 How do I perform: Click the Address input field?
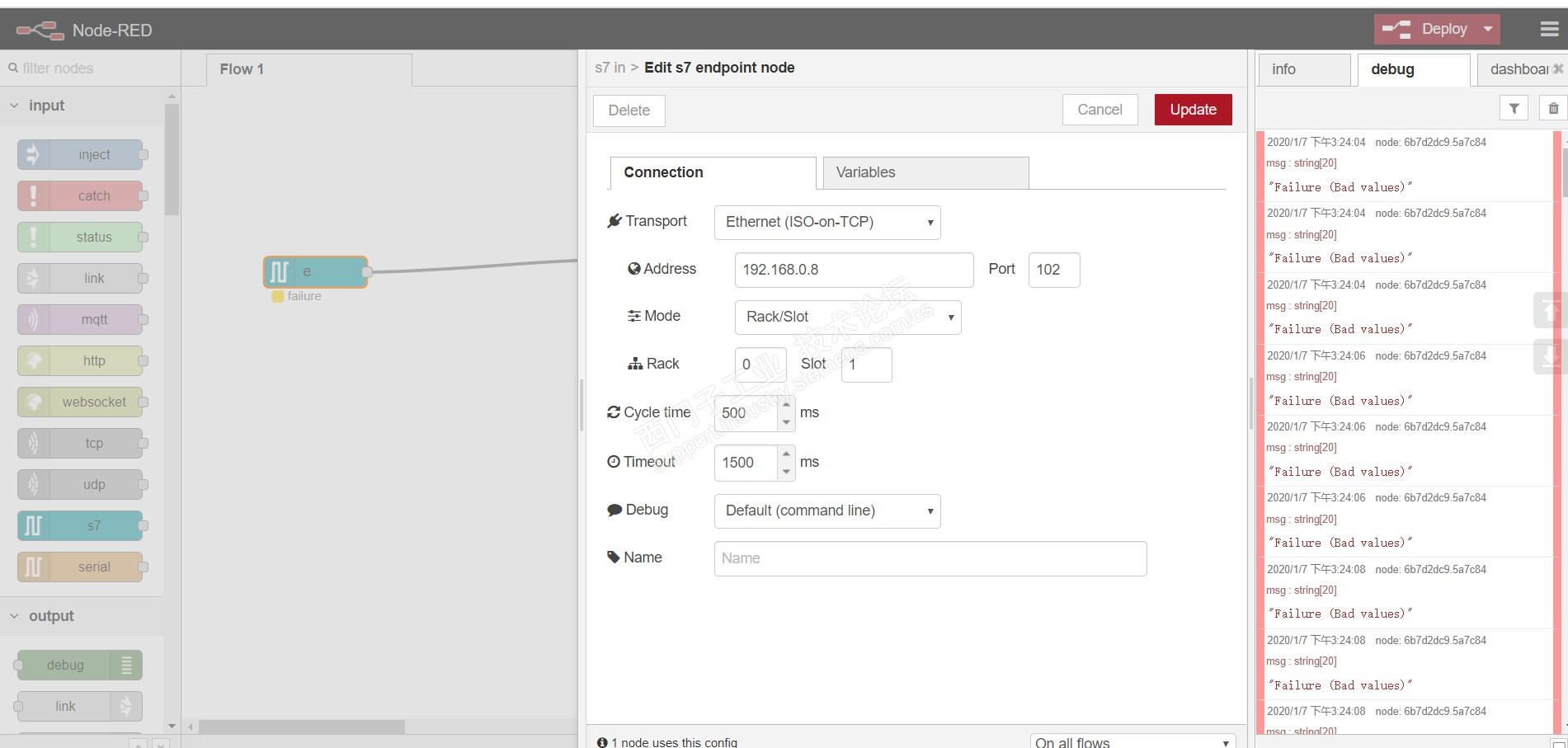tap(854, 270)
